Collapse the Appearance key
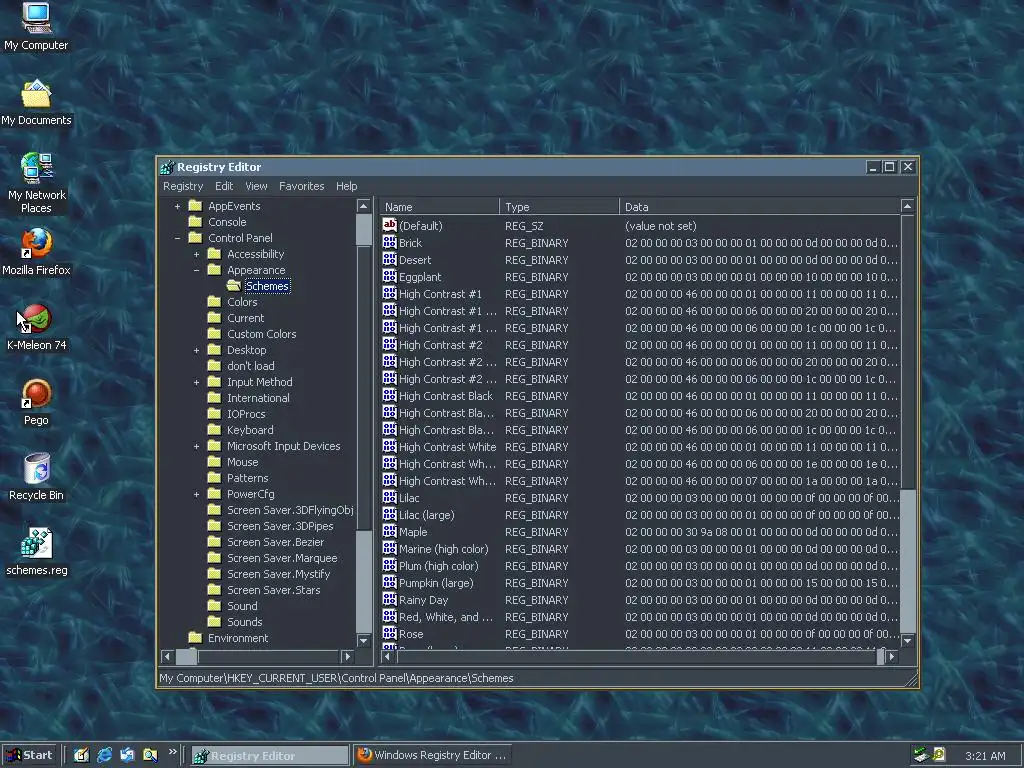 (196, 270)
